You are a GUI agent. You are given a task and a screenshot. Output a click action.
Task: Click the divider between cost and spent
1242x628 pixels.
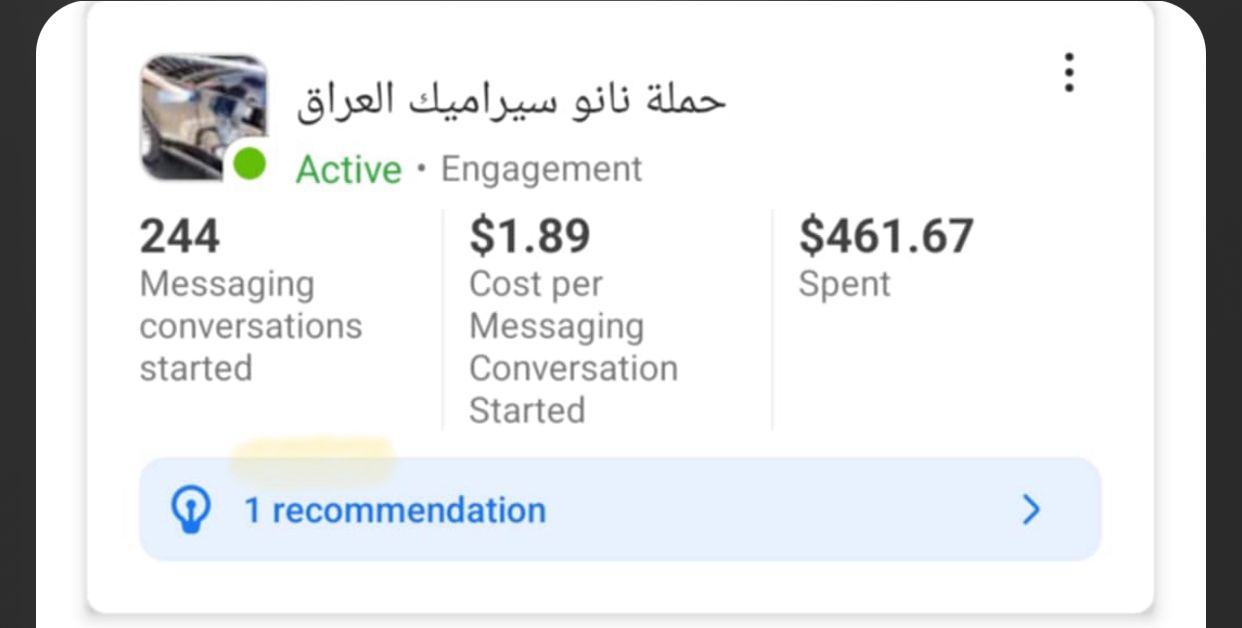point(772,320)
